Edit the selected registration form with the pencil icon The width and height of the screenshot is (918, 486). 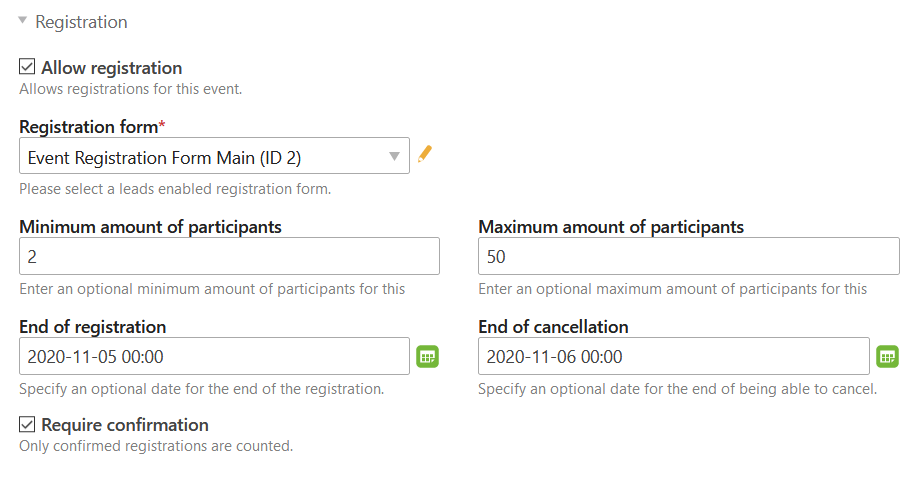pyautogui.click(x=425, y=155)
